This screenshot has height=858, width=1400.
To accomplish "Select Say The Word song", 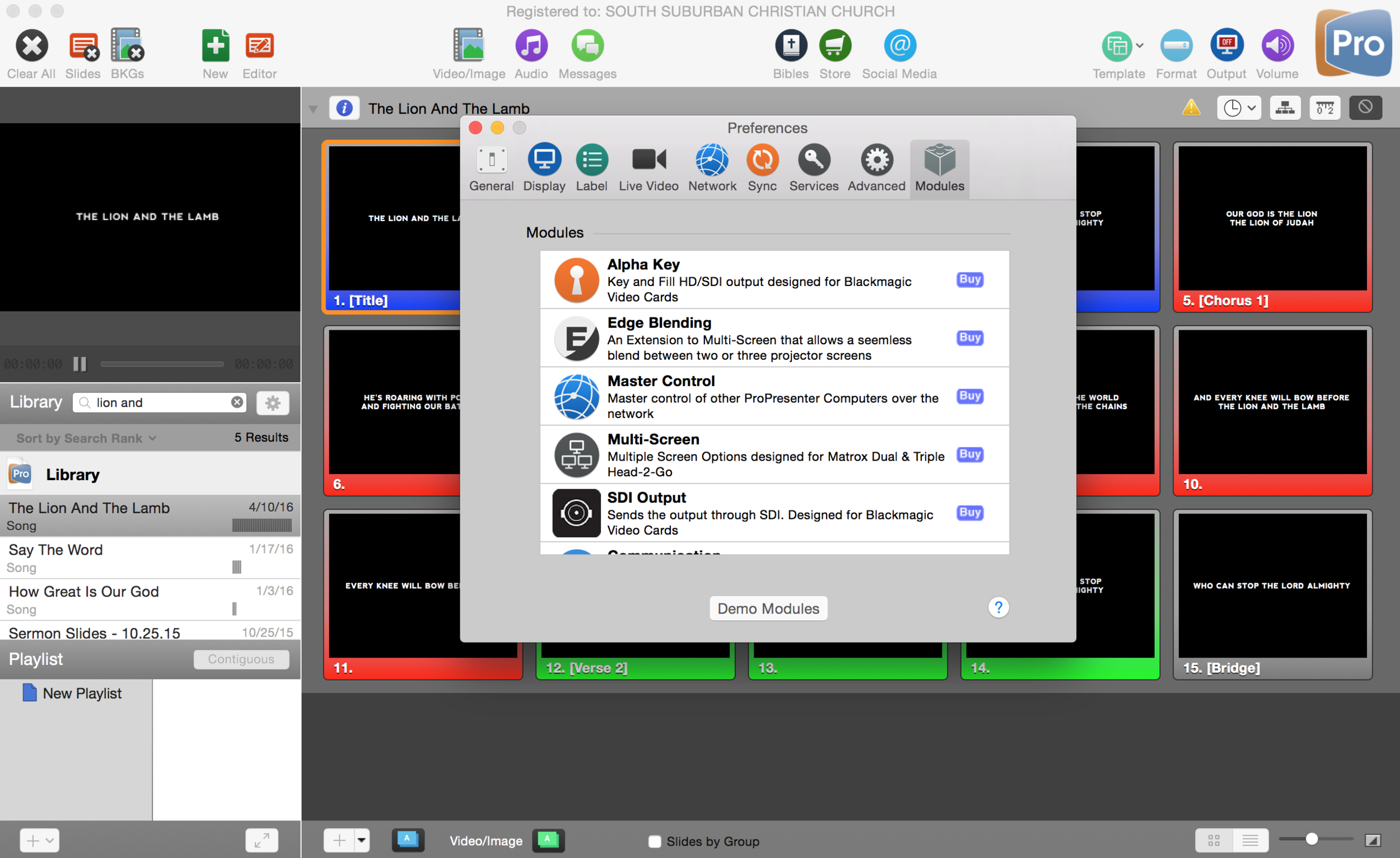I will (x=150, y=557).
